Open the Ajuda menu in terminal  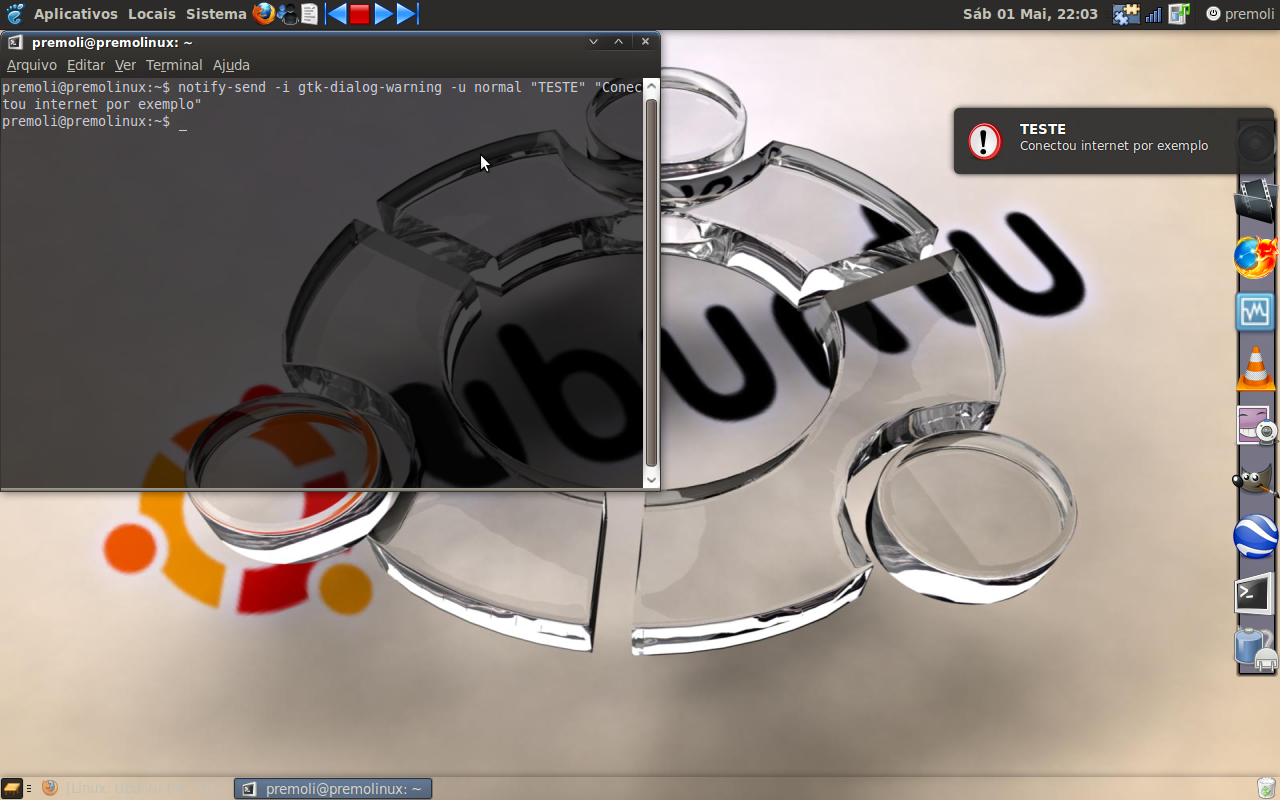pos(231,65)
